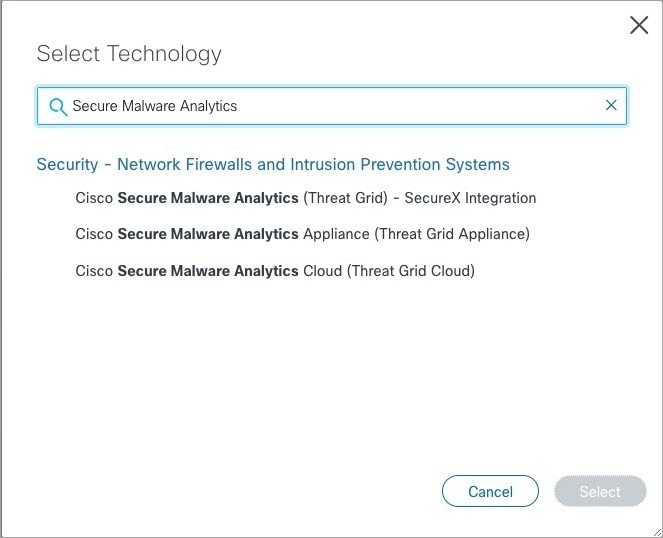
Task: Click the greyed-out Select button
Action: click(600, 491)
